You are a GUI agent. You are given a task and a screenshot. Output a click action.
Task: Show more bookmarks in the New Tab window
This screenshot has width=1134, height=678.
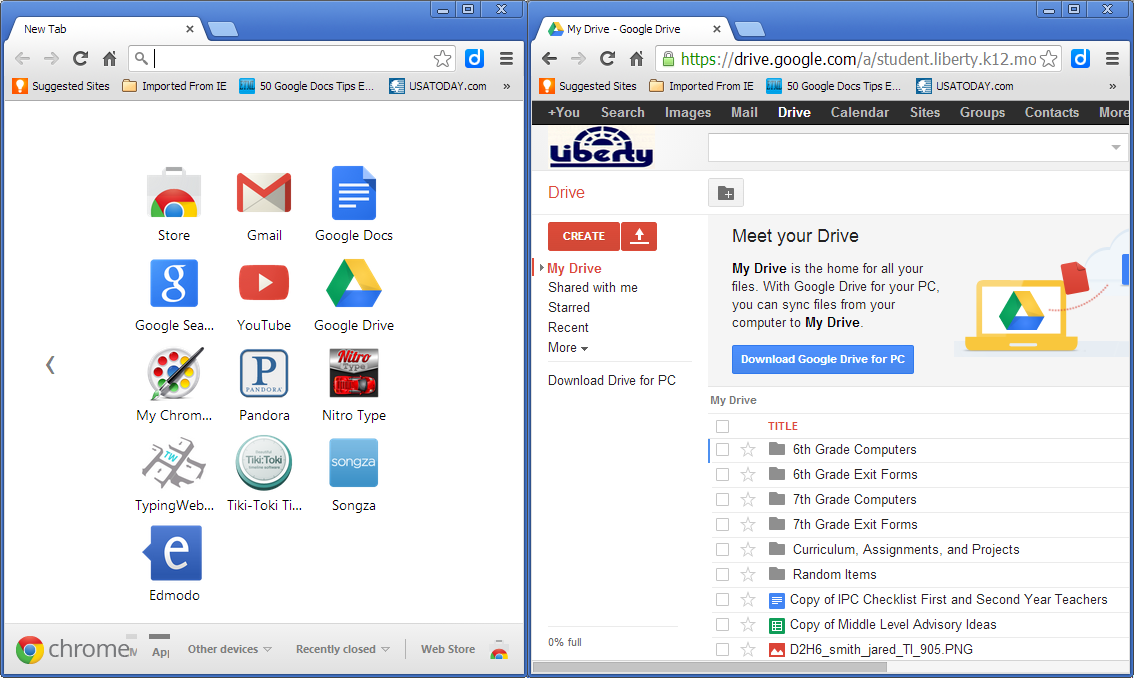[507, 86]
